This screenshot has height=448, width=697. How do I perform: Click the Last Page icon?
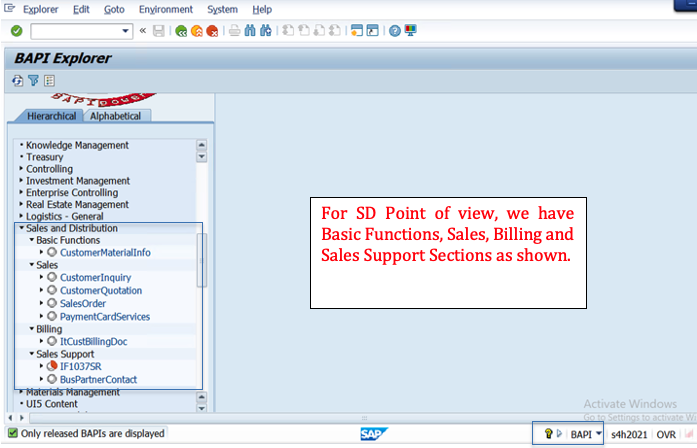coord(335,31)
